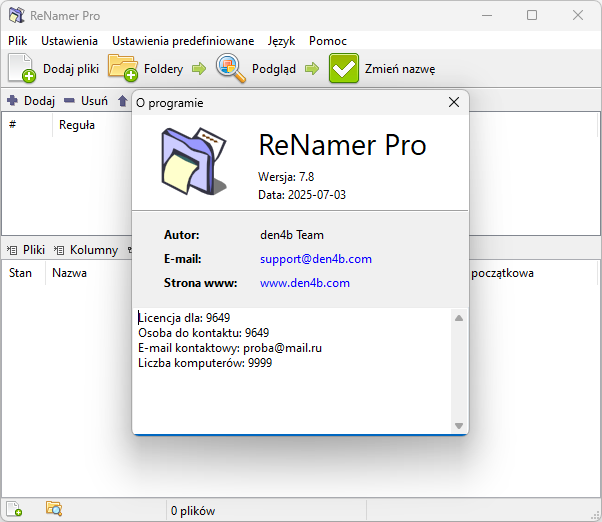Maximize the ReNamer Pro window
The image size is (602, 522).
pos(532,15)
